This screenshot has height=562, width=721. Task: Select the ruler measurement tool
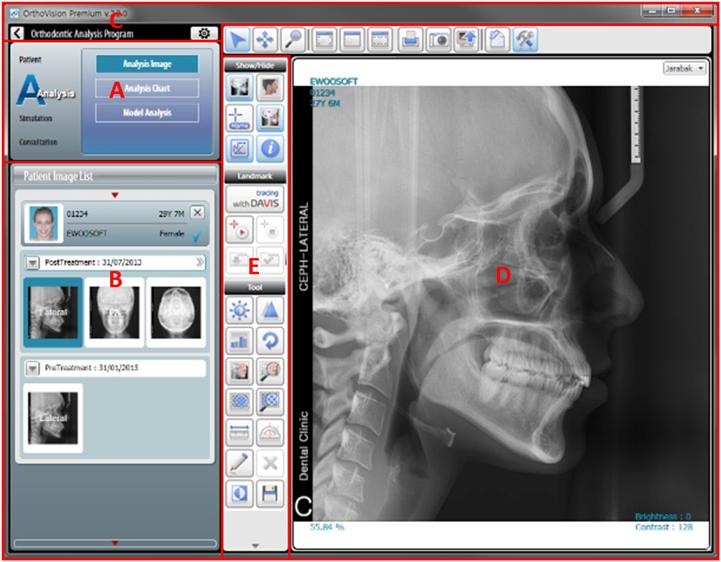[240, 433]
